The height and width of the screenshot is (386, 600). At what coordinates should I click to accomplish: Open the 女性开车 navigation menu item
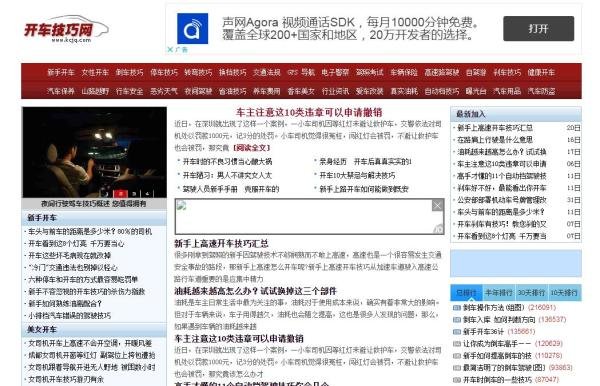pos(95,72)
